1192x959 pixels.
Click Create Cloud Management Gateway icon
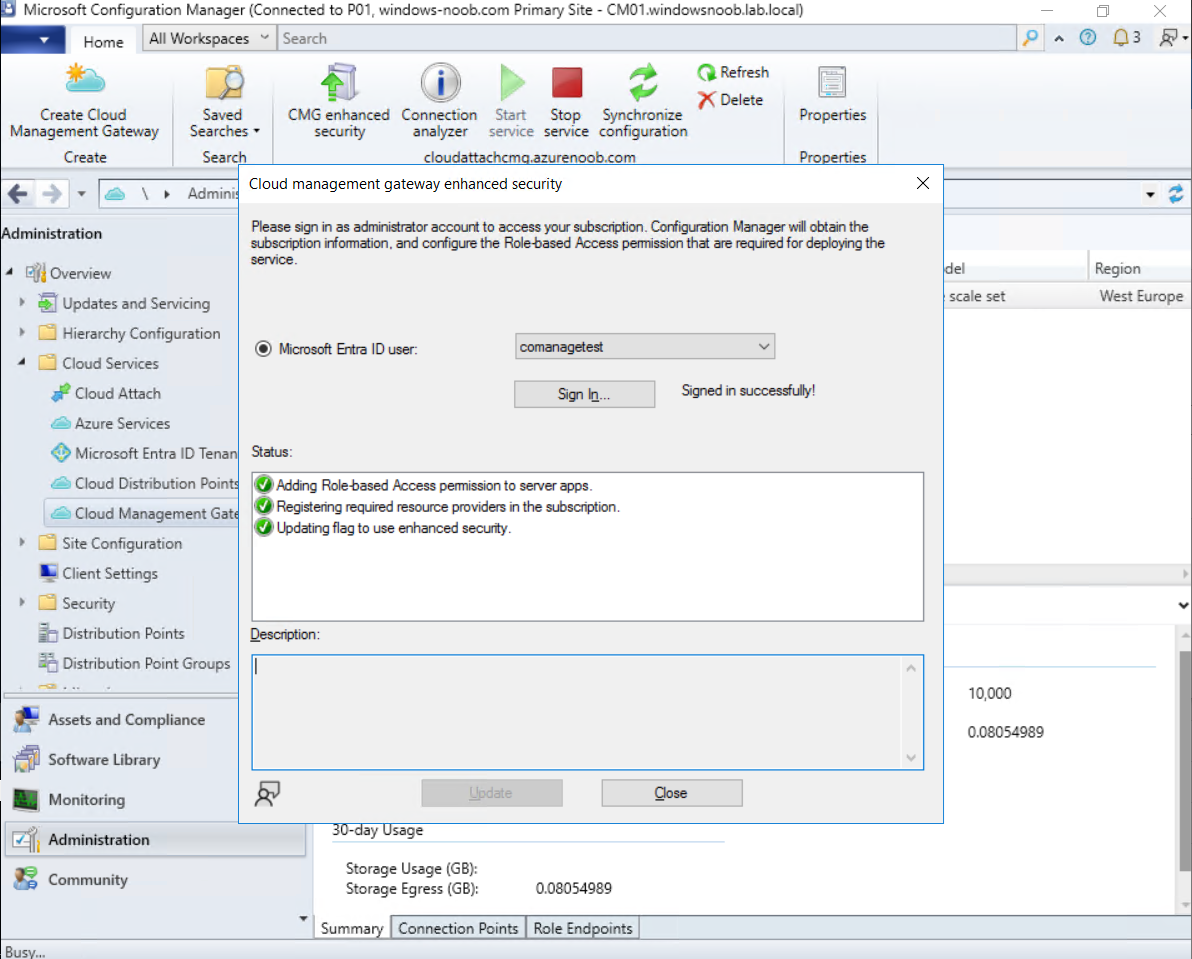coord(84,81)
